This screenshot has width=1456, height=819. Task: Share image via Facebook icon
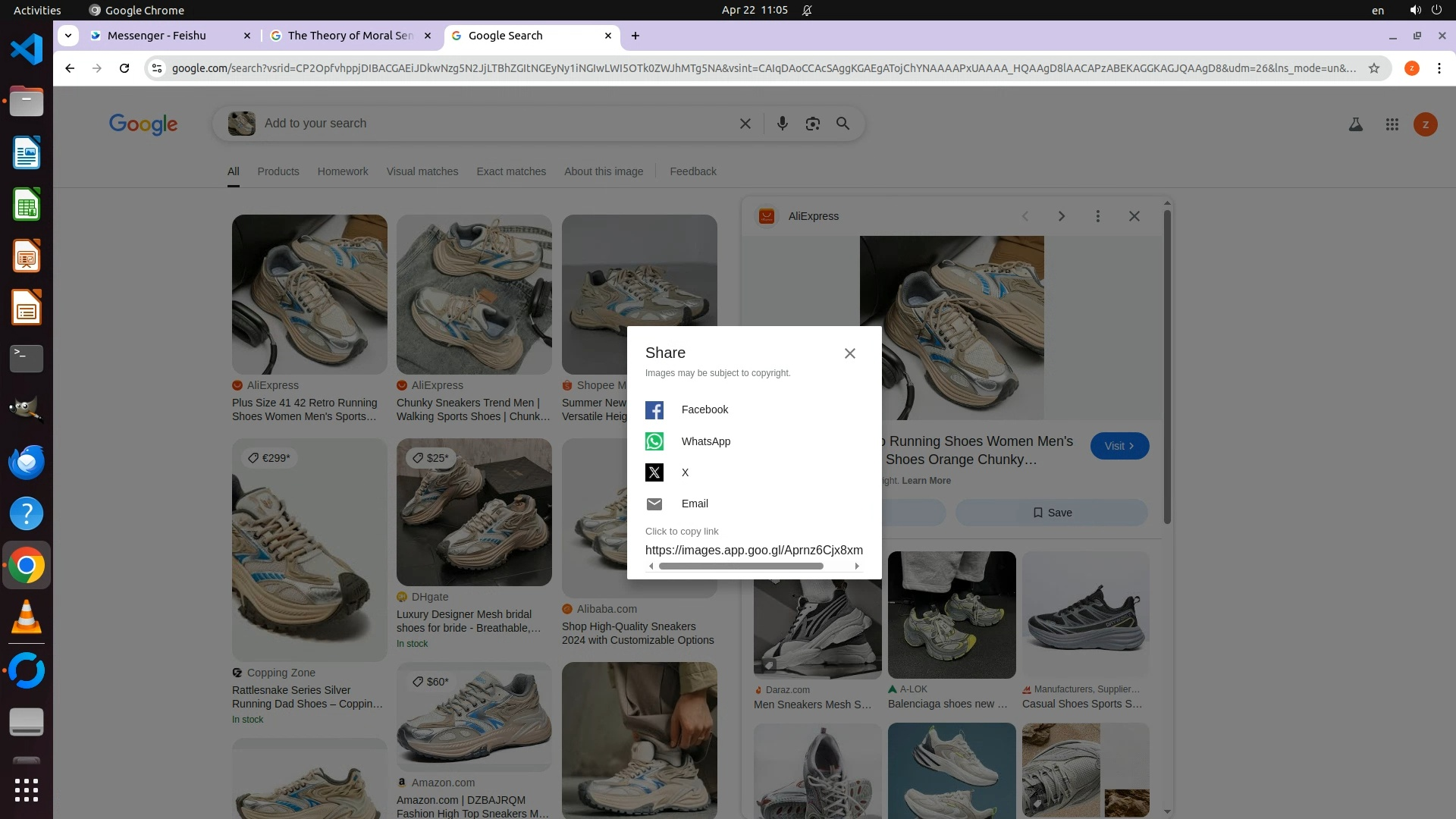click(x=654, y=410)
